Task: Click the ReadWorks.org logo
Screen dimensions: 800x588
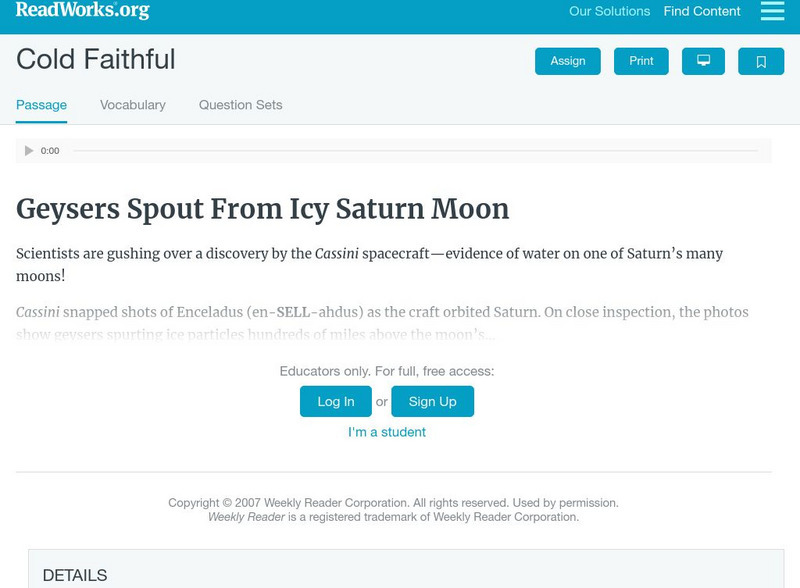Action: [82, 11]
